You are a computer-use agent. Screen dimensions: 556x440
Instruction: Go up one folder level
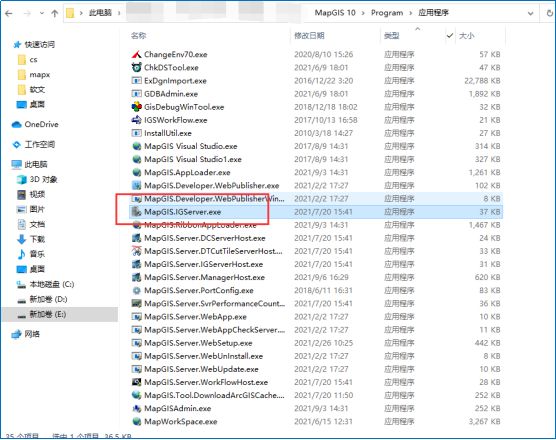coord(55,13)
